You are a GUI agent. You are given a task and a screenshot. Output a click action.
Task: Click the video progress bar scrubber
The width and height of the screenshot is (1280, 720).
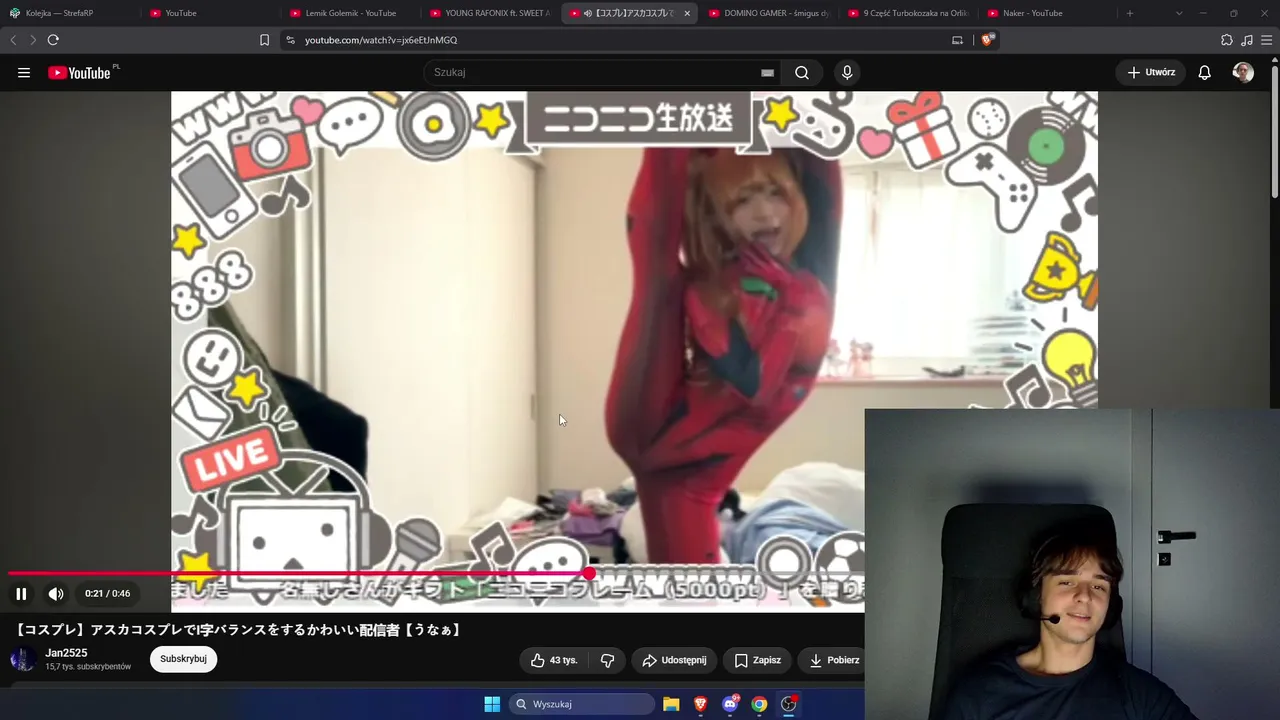tap(589, 573)
